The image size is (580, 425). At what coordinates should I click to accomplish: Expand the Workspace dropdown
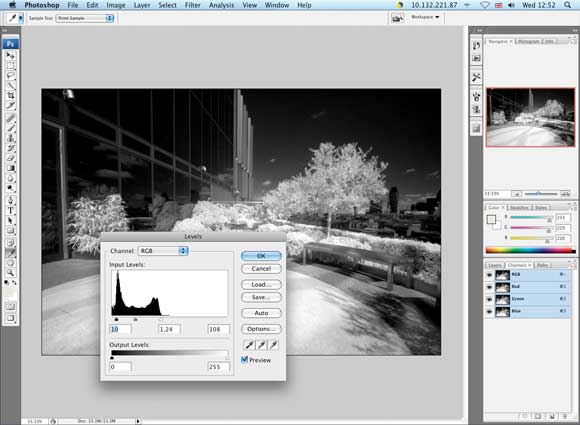pyautogui.click(x=425, y=17)
